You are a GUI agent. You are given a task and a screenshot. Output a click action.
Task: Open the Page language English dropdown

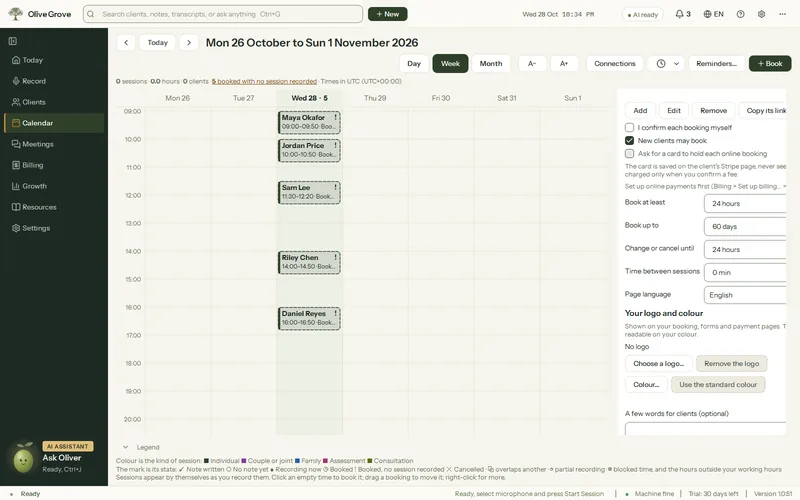745,295
